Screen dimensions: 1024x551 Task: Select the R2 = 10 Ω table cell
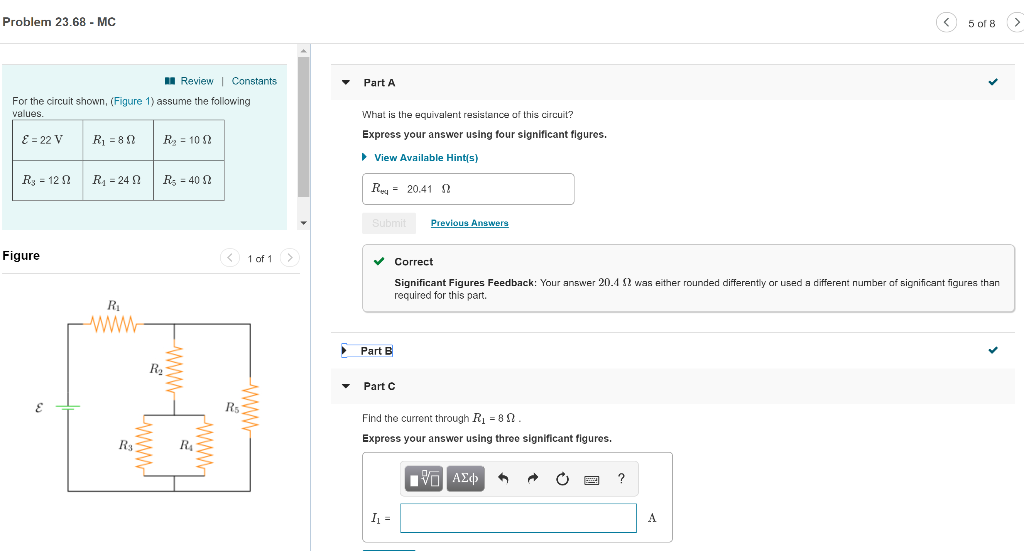coord(189,140)
